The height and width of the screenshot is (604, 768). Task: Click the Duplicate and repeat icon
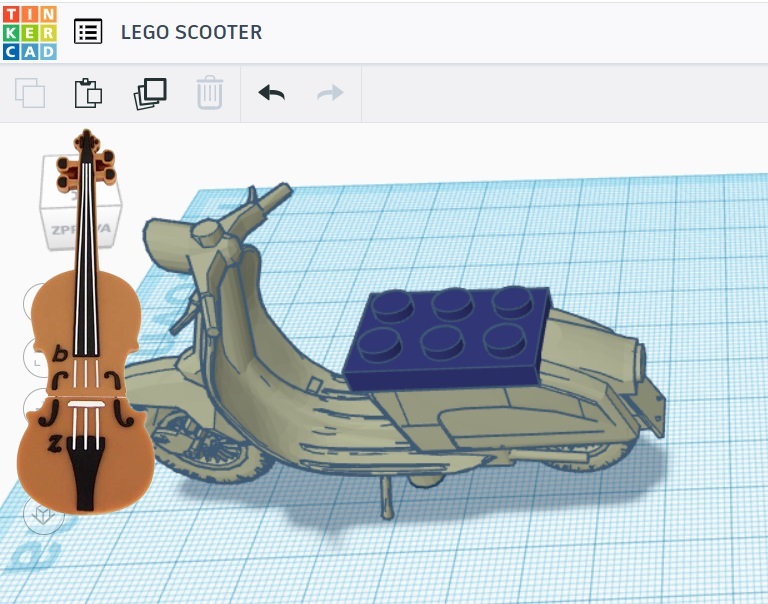coord(150,93)
